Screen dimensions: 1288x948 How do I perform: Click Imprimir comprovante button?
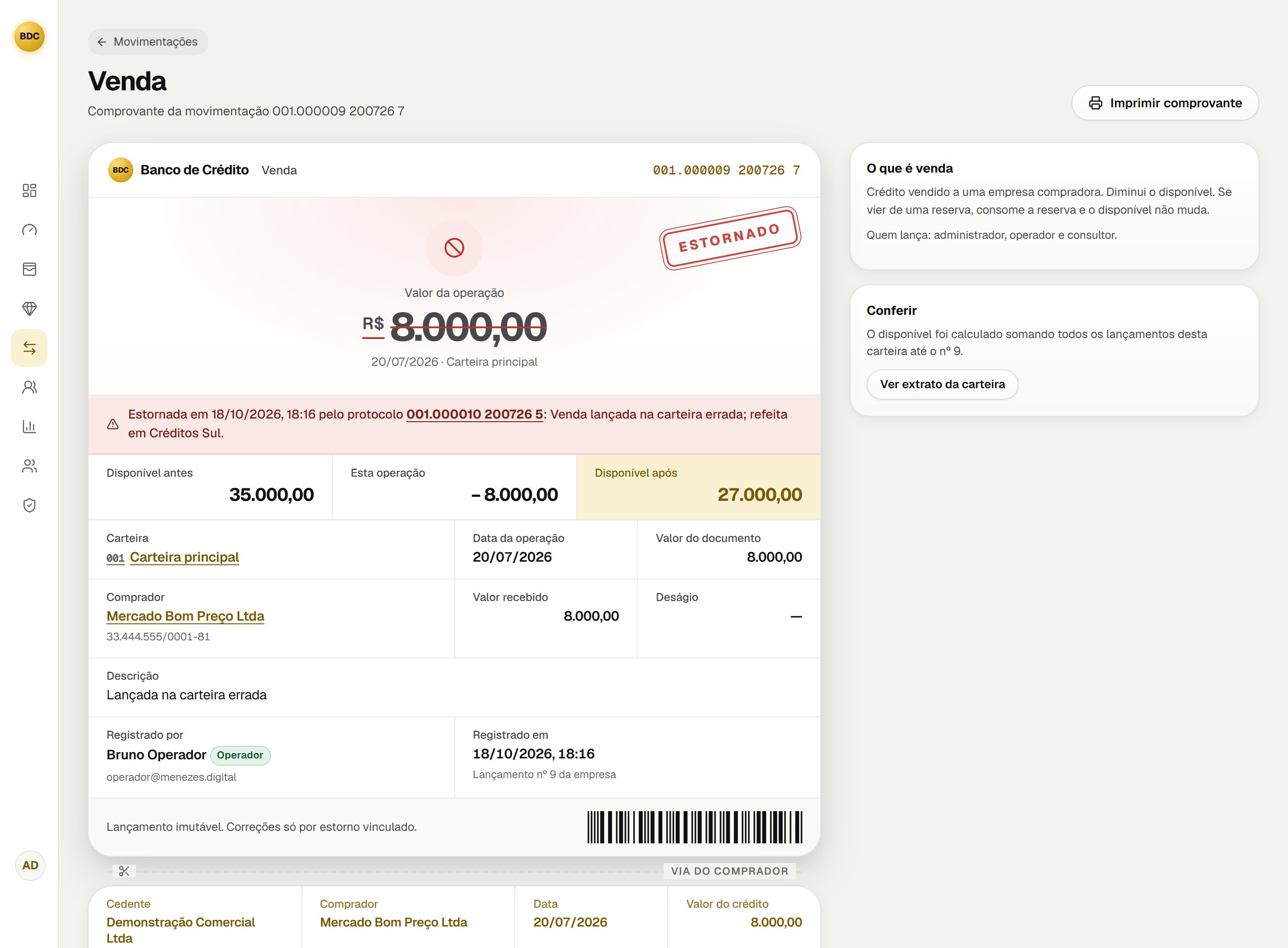pos(1165,103)
